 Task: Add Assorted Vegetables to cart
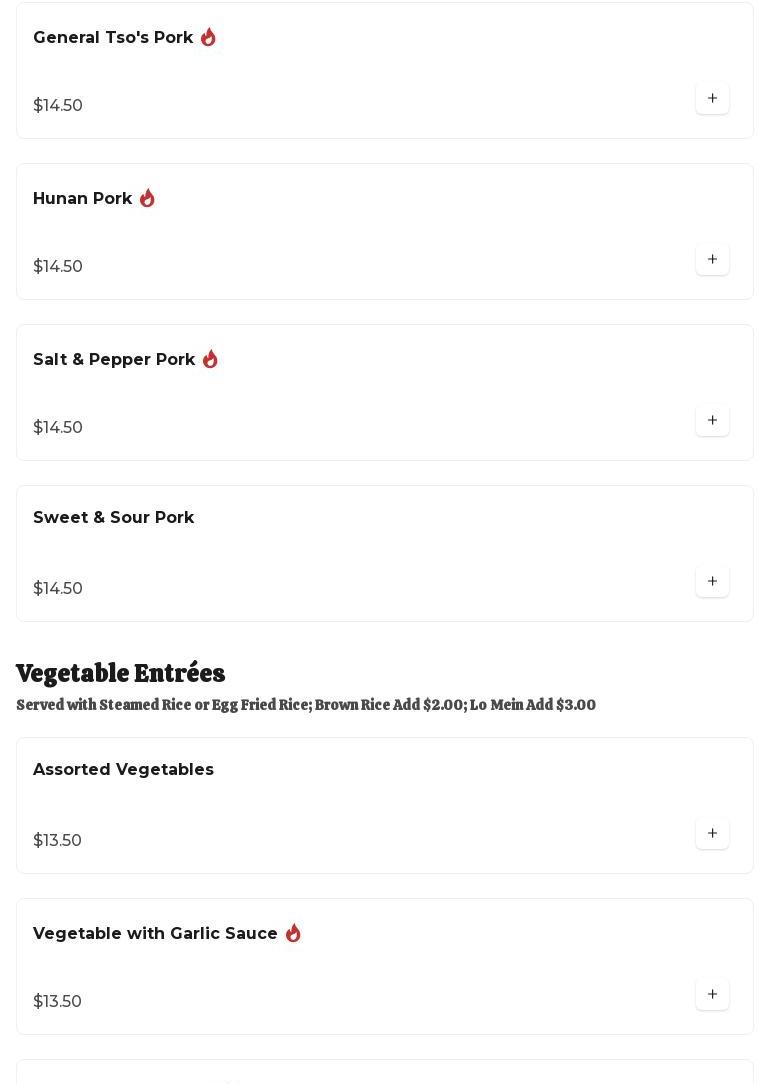click(712, 833)
